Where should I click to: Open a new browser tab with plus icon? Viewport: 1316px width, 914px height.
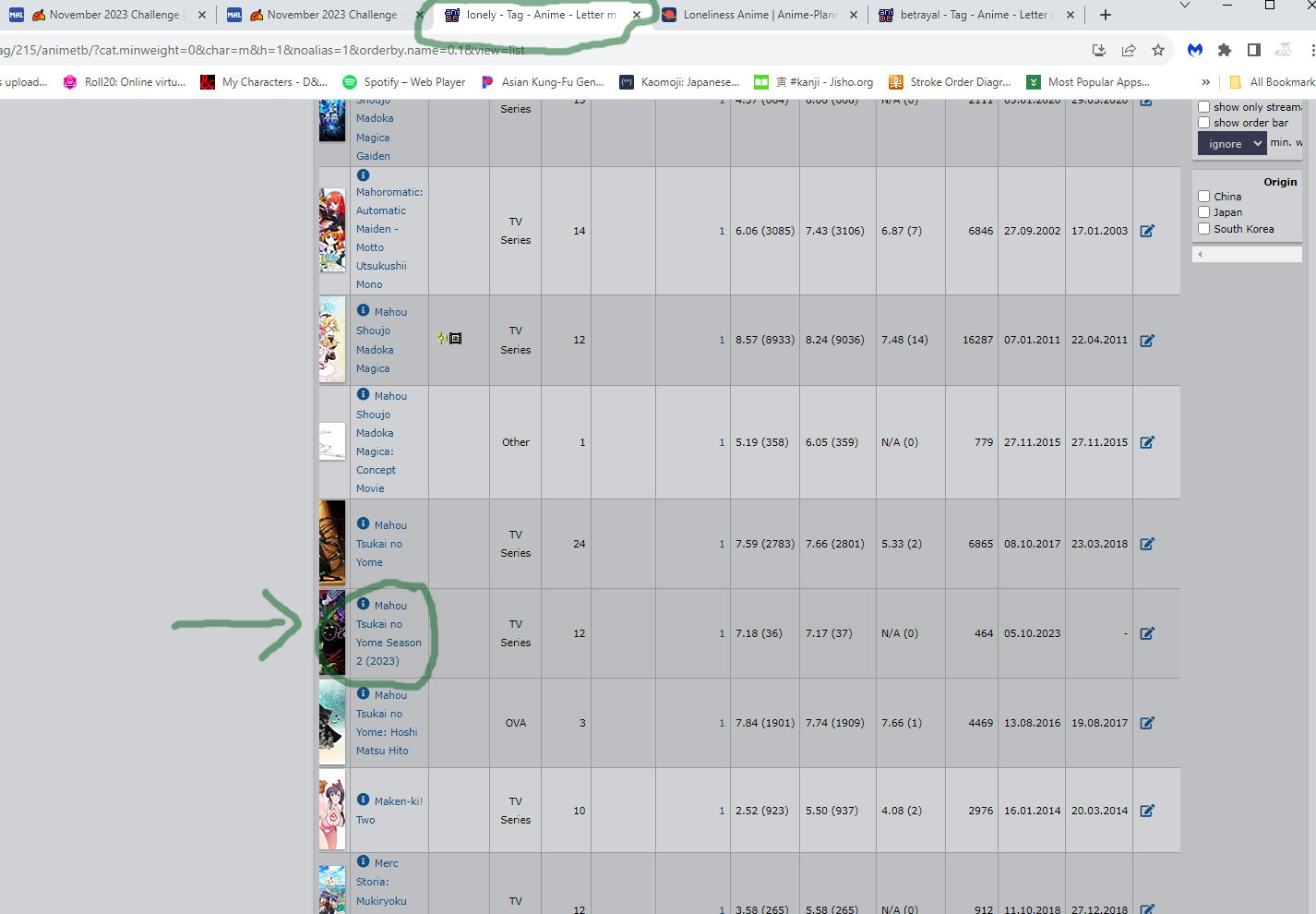click(x=1106, y=15)
